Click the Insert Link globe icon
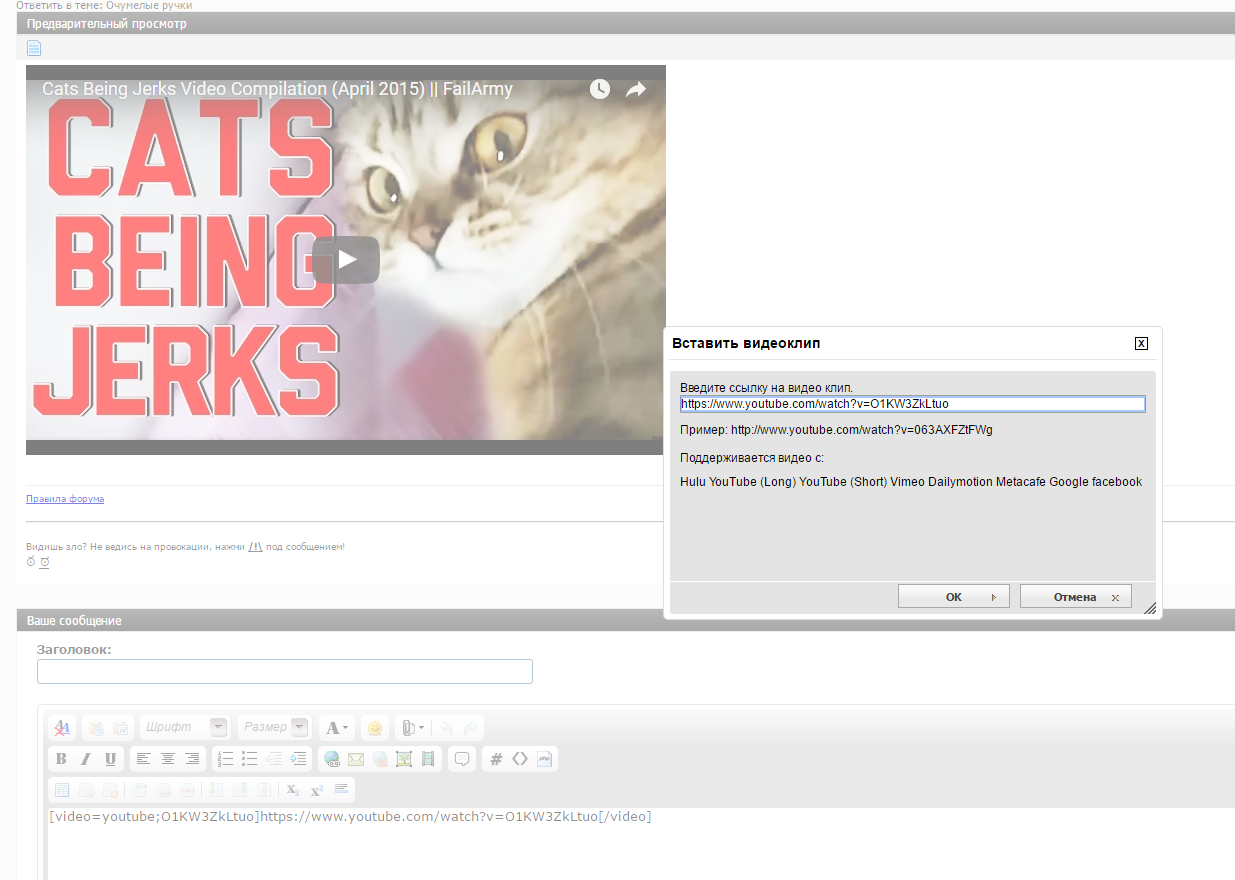Screen dimensions: 1235x880 [x=332, y=759]
